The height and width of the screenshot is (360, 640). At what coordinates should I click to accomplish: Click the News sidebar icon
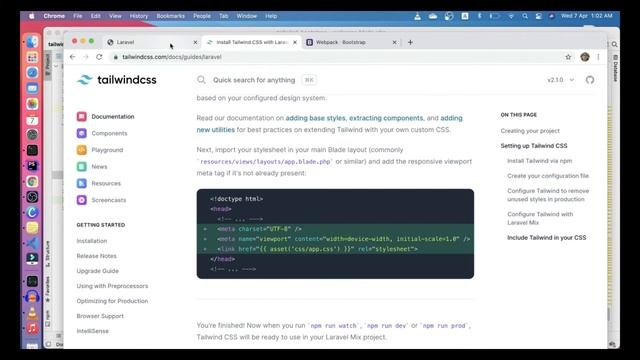[82, 167]
